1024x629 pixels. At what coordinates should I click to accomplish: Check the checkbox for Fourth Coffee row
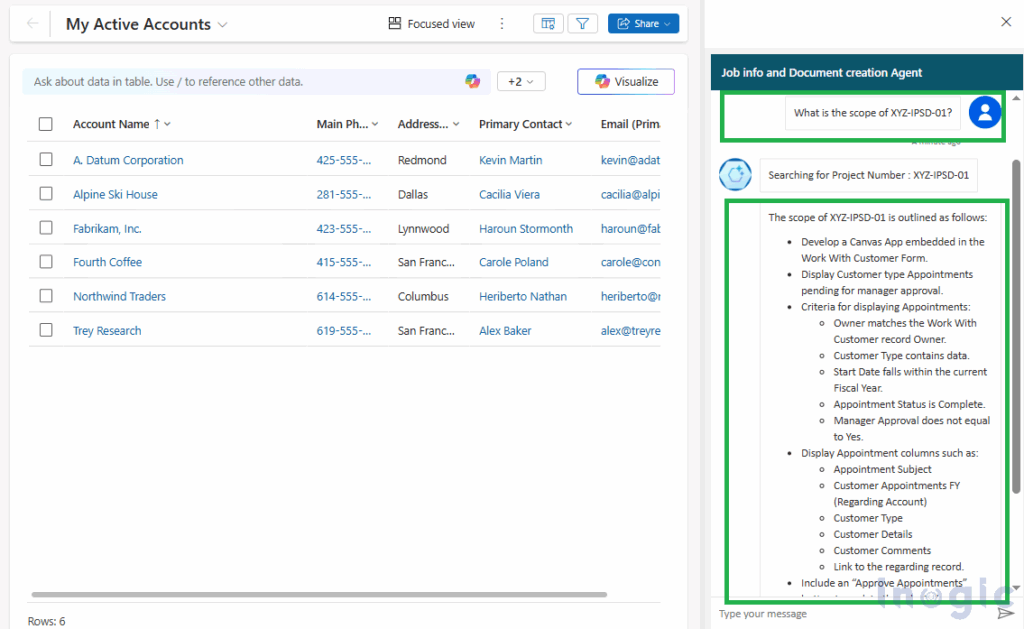(45, 262)
